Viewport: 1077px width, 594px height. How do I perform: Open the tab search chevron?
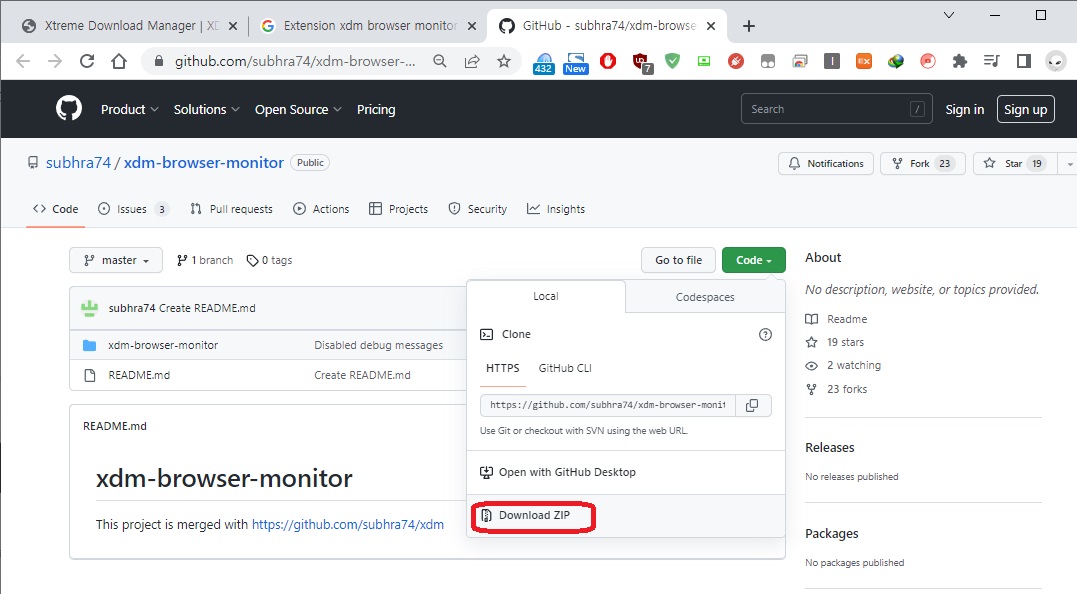(x=949, y=15)
